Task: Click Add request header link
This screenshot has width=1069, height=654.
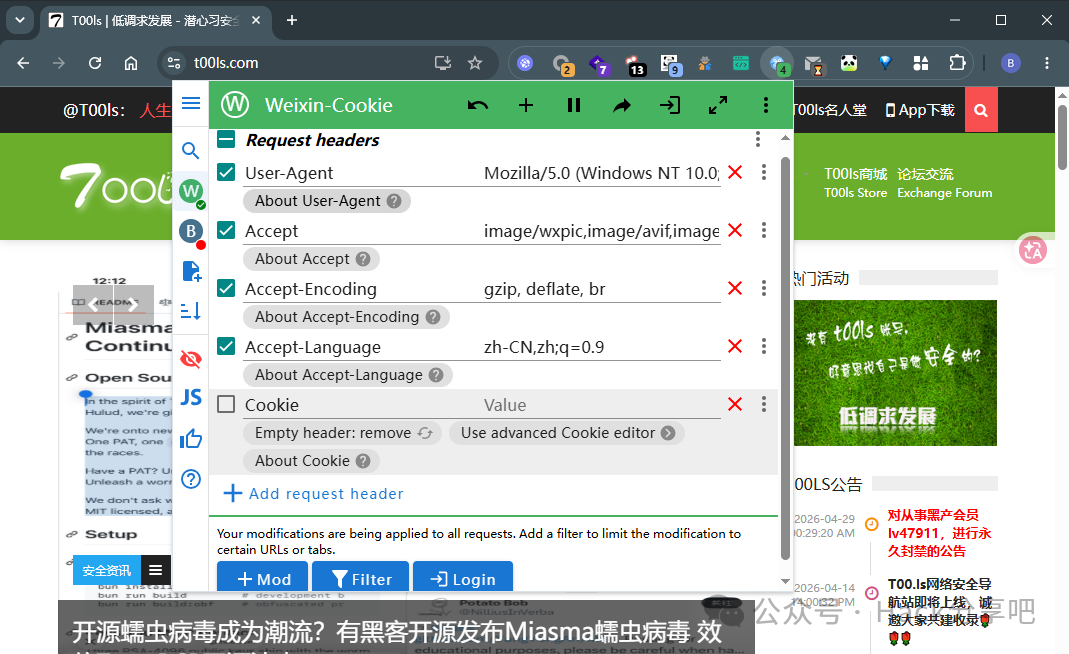Action: tap(314, 493)
